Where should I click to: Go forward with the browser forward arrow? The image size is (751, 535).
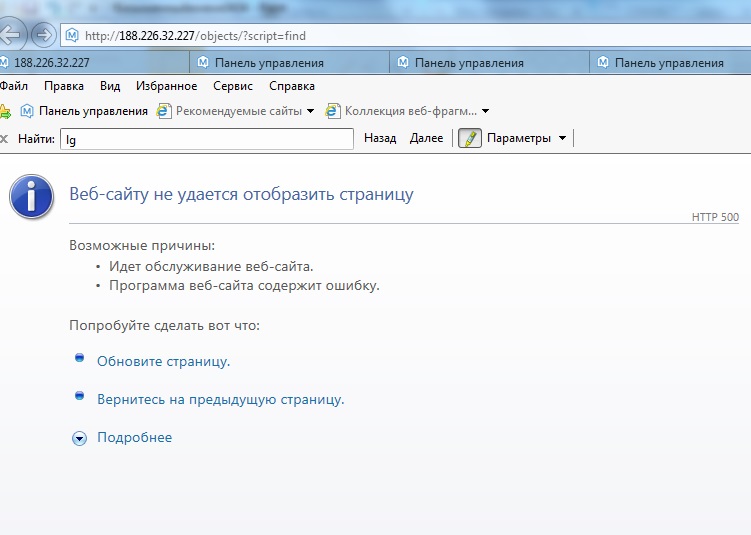(x=44, y=35)
